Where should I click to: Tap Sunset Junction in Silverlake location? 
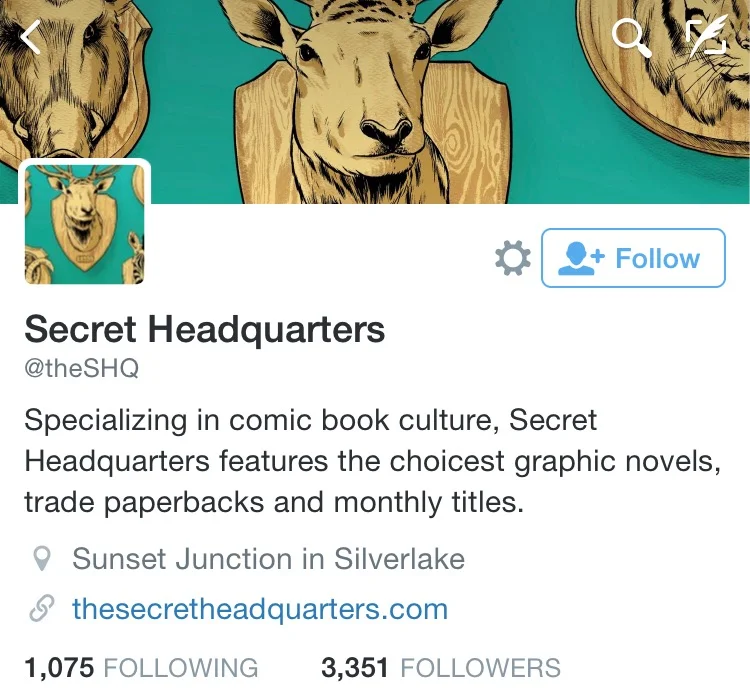coord(268,559)
